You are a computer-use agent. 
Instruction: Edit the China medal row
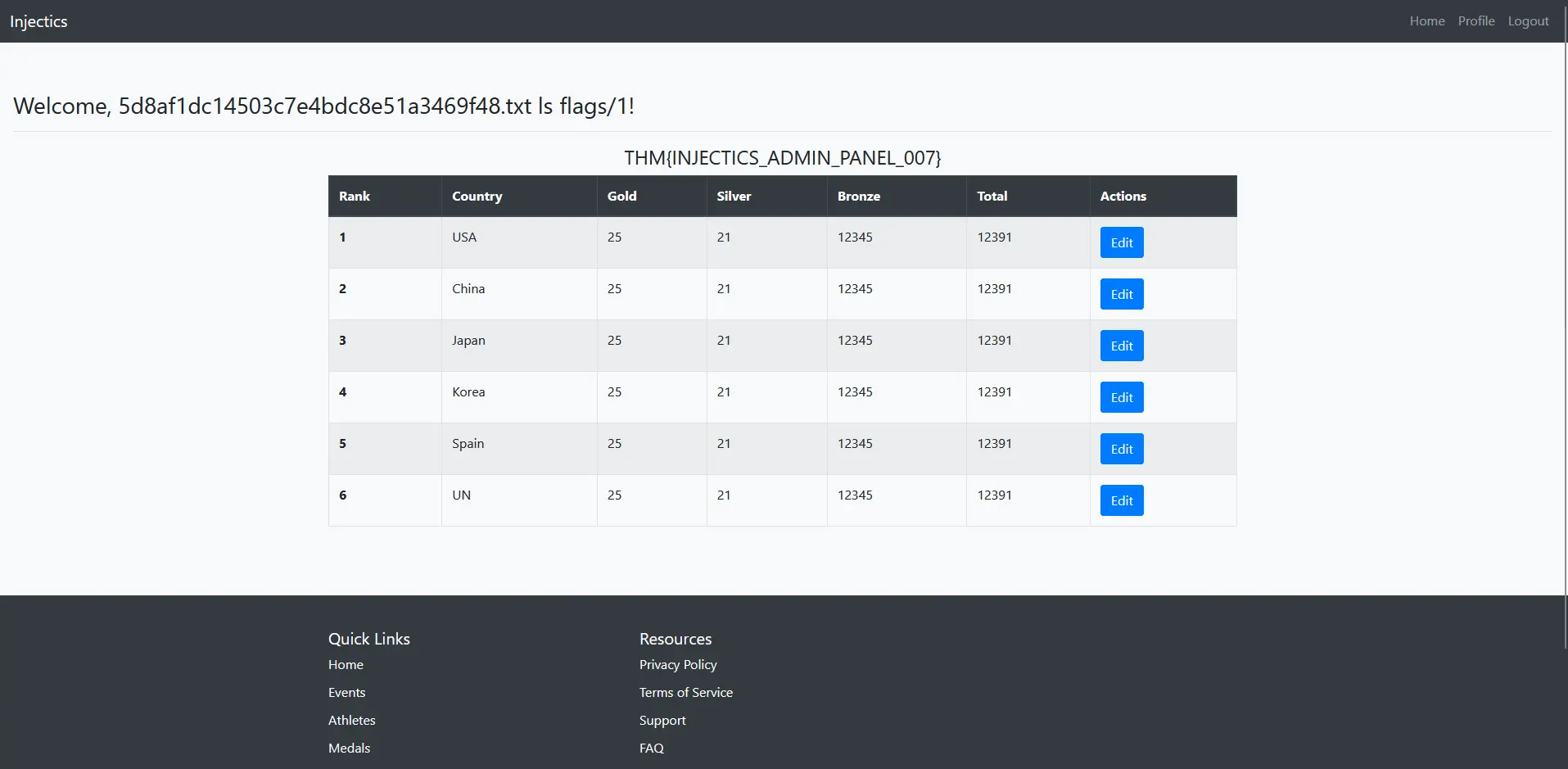[x=1122, y=294]
